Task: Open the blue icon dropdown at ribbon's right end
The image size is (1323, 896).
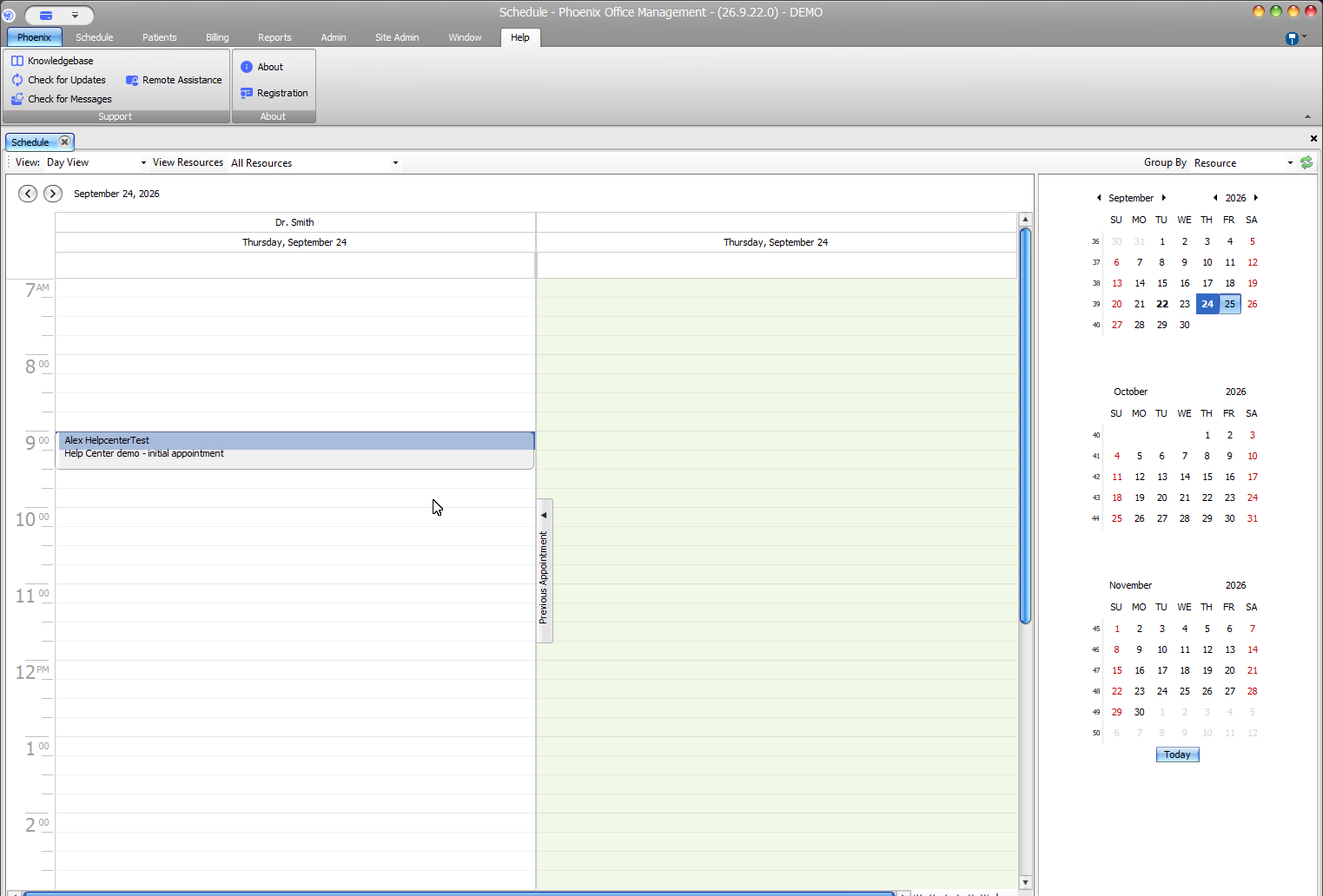Action: click(x=1296, y=37)
